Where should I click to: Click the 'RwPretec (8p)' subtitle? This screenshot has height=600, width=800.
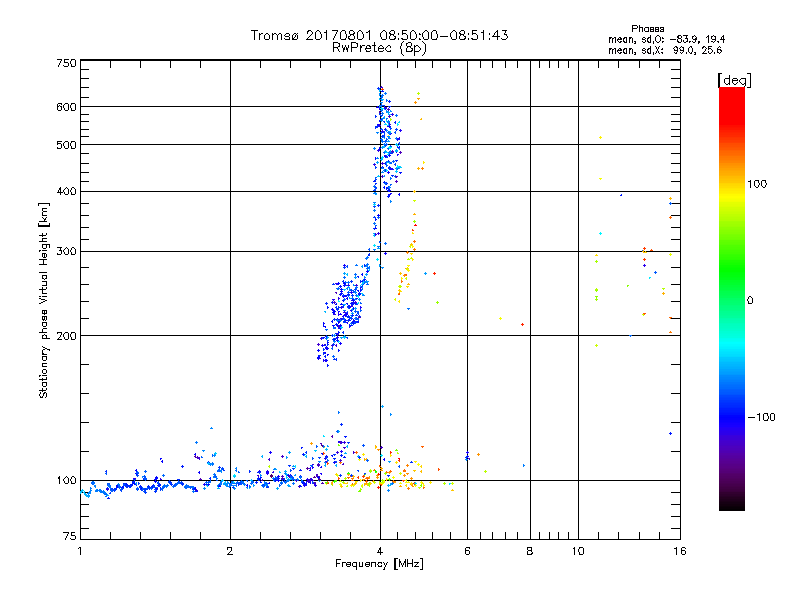(379, 48)
